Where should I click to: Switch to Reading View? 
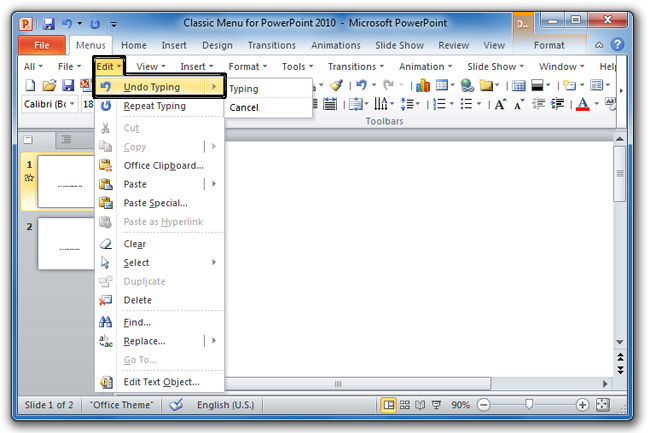click(x=420, y=405)
